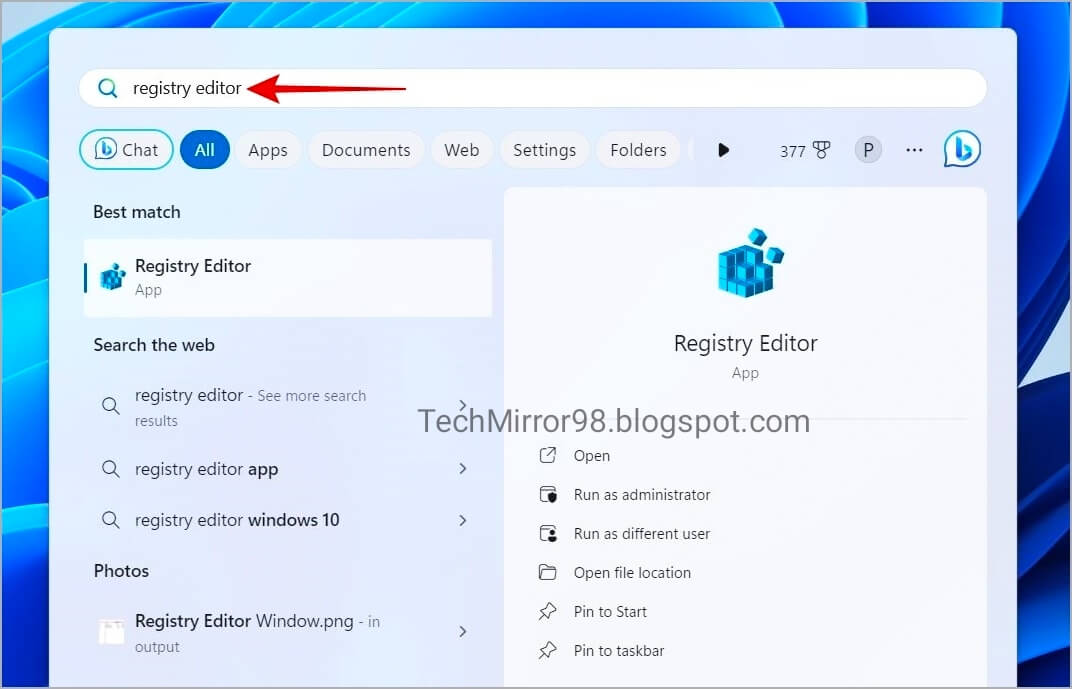1072x689 pixels.
Task: Open the 377 rewards points trophy
Action: click(805, 150)
